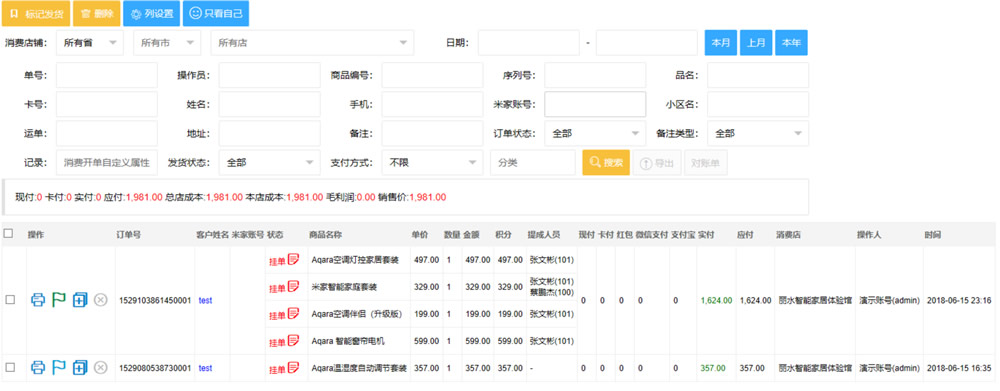
Task: Check the box for order 1529080538730001
Action: [x=10, y=368]
